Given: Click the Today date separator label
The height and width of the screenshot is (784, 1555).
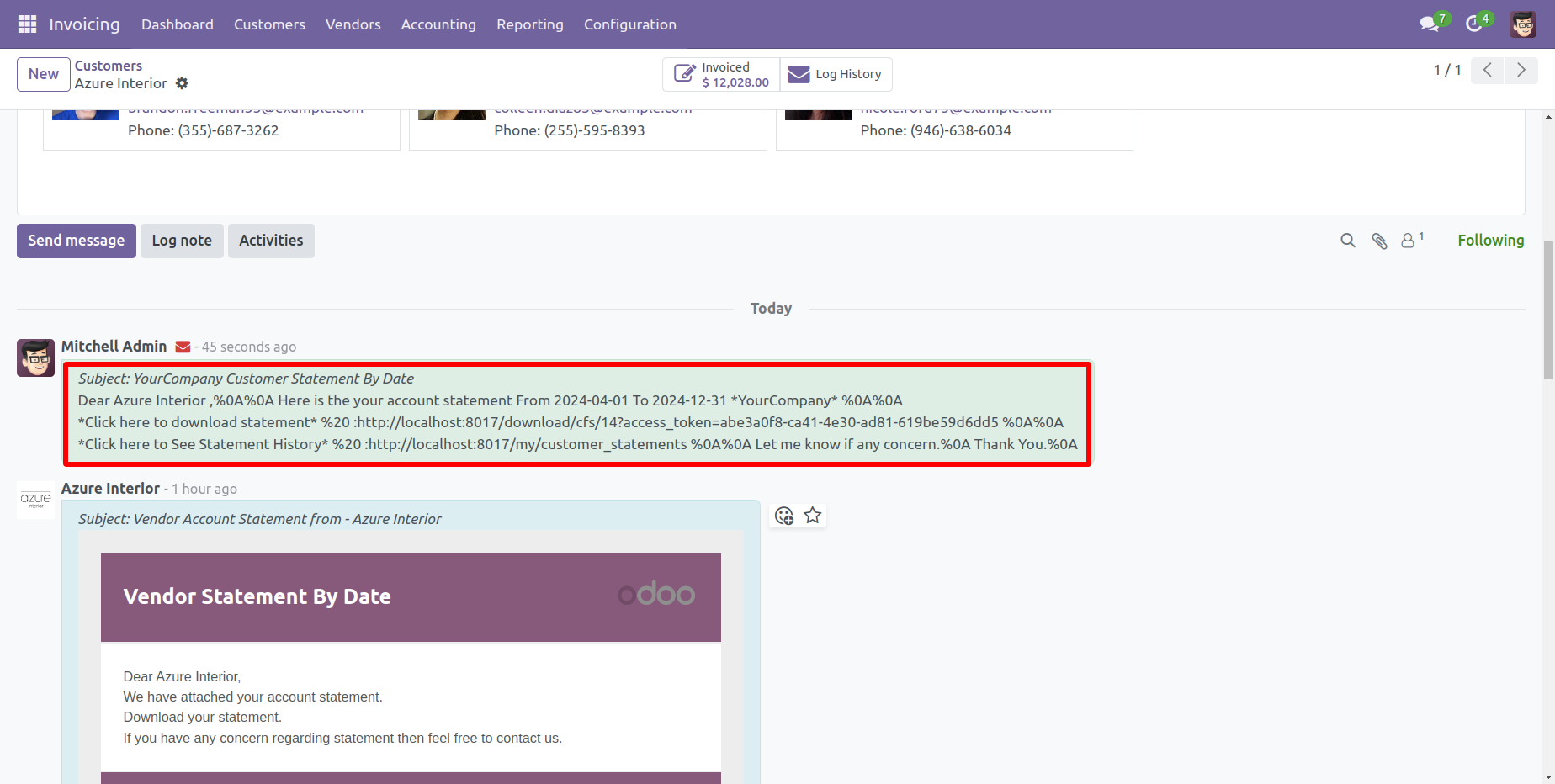Looking at the screenshot, I should 771,309.
